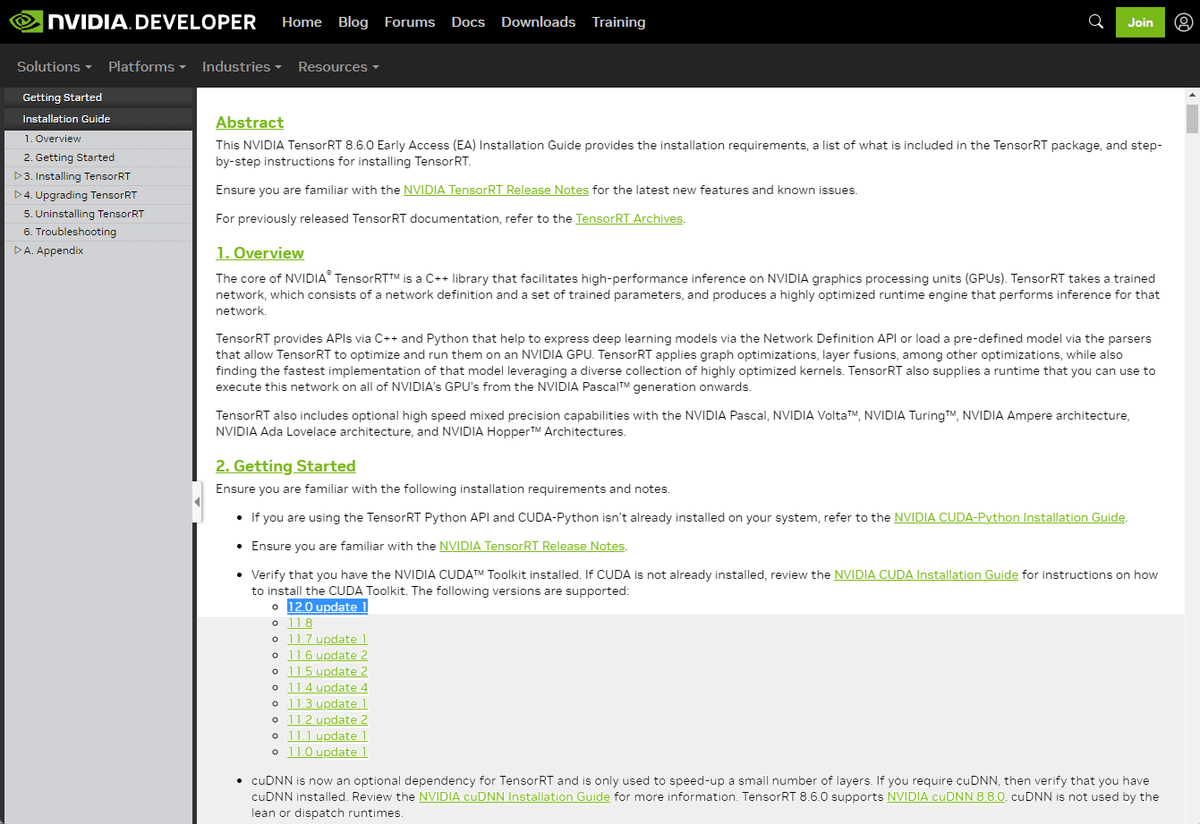The width and height of the screenshot is (1200, 824).
Task: Click the user account profile icon
Action: pos(1184,21)
